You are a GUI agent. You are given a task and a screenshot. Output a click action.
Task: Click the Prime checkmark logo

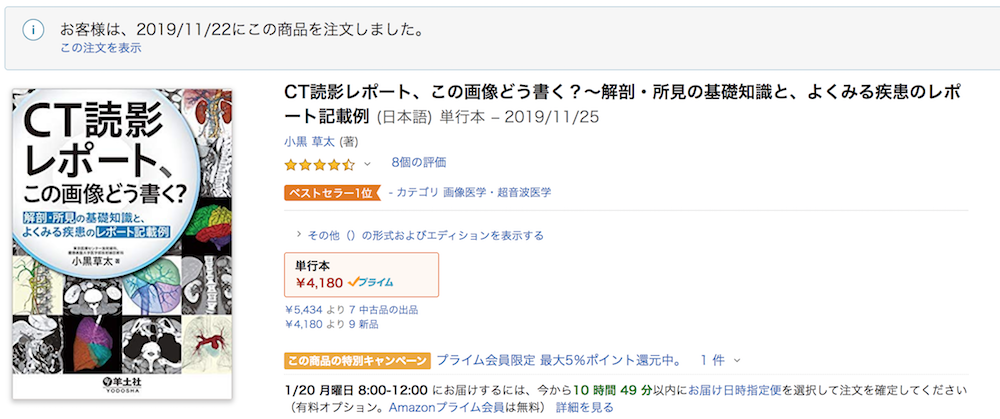pyautogui.click(x=371, y=282)
